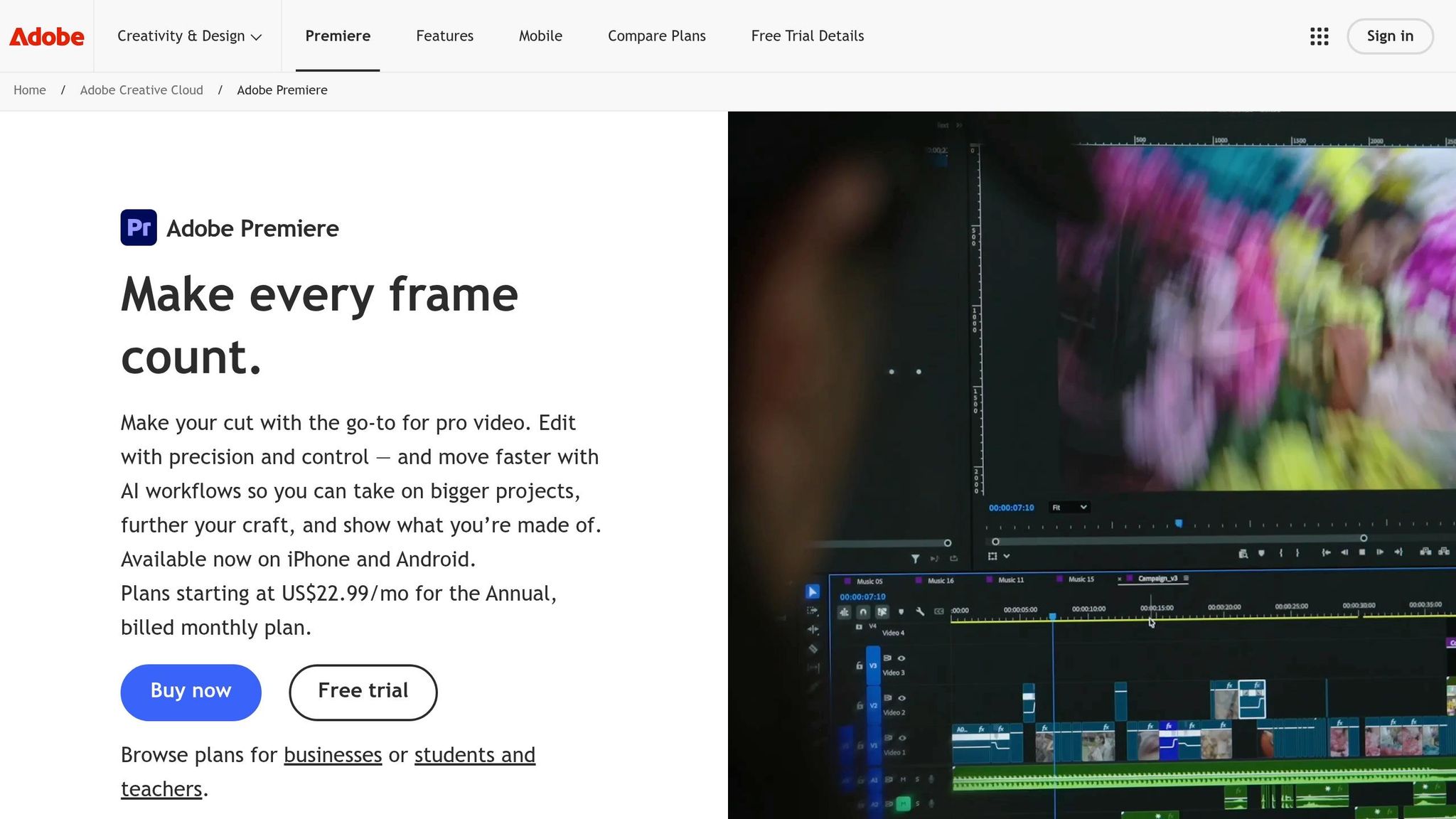
Task: Open Free Trial Details in the navigation
Action: point(808,36)
